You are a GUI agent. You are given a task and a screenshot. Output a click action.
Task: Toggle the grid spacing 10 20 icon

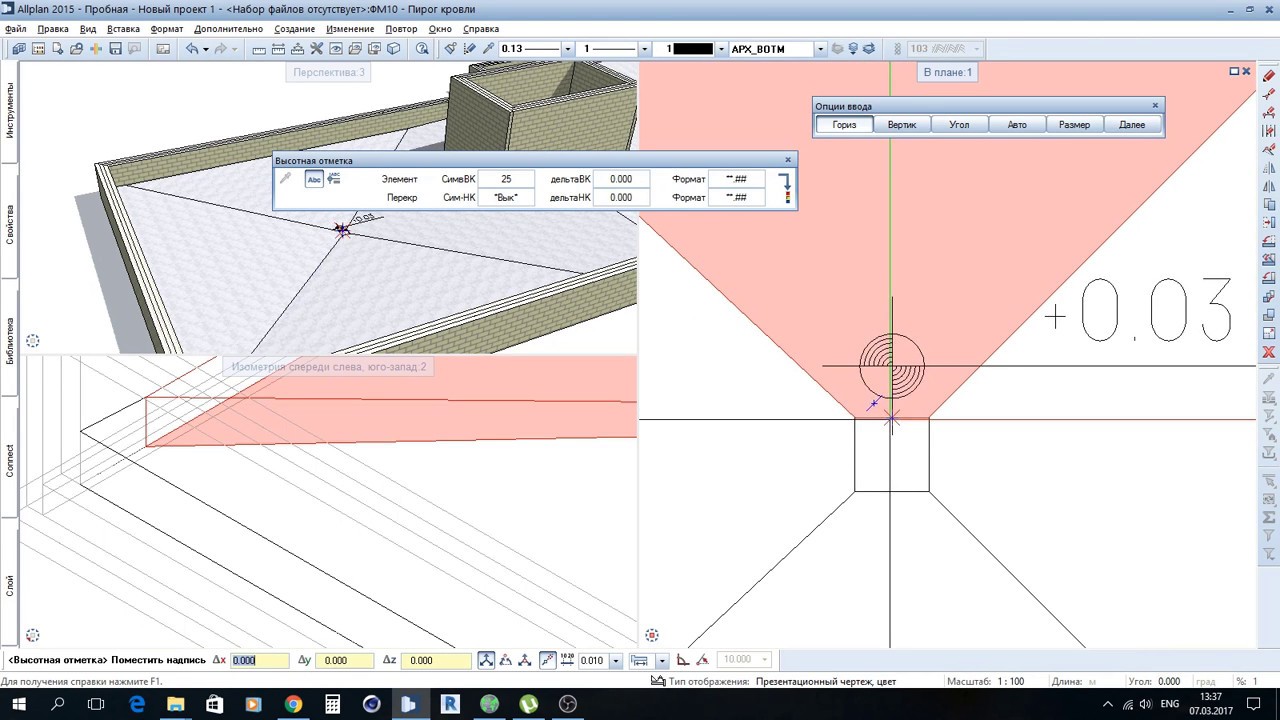tap(567, 660)
